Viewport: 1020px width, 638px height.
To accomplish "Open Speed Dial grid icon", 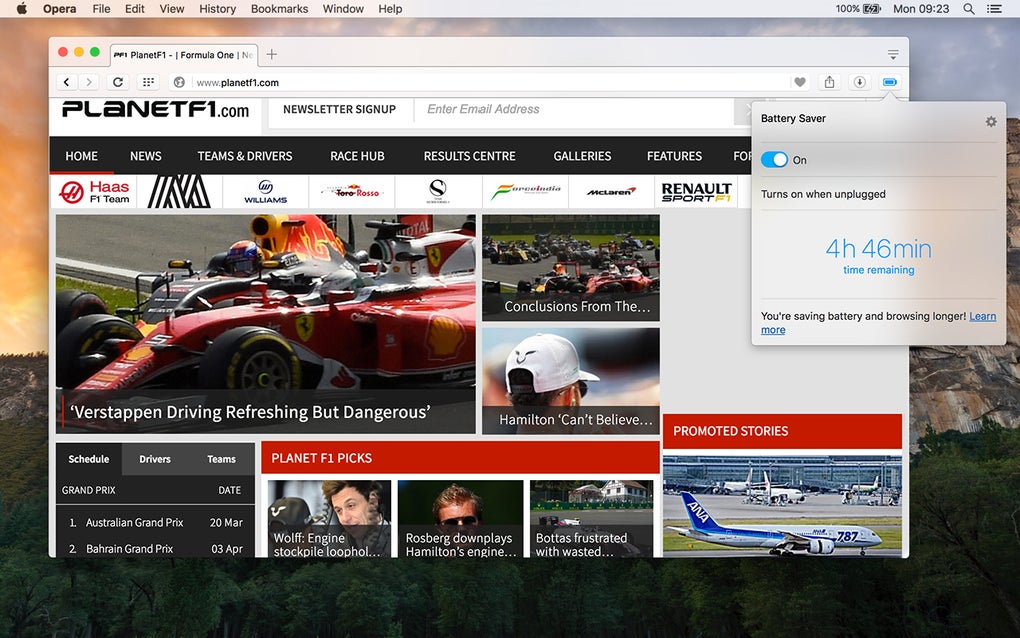I will (148, 82).
